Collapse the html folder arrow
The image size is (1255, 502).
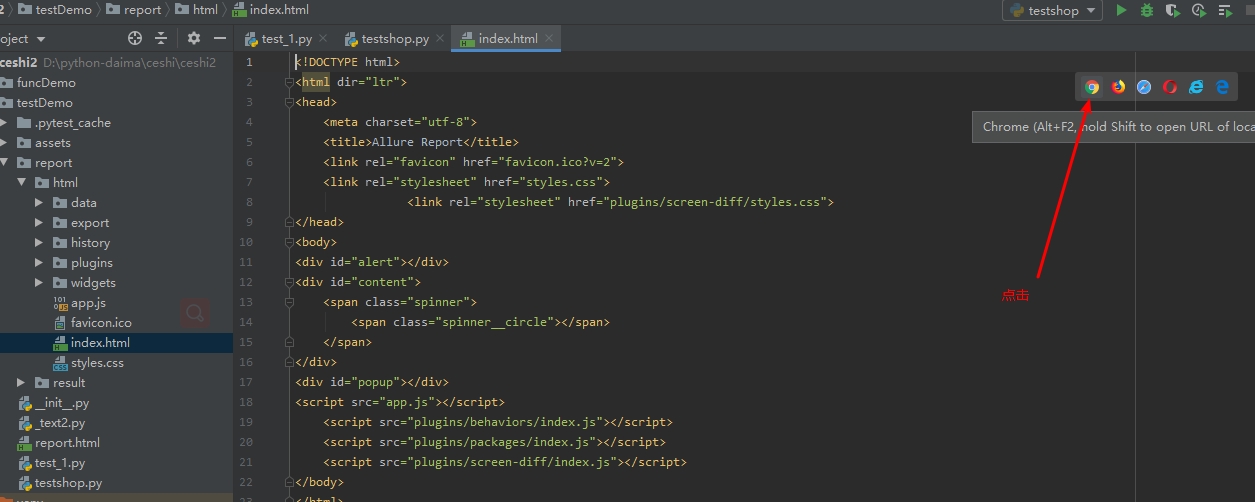pos(21,182)
